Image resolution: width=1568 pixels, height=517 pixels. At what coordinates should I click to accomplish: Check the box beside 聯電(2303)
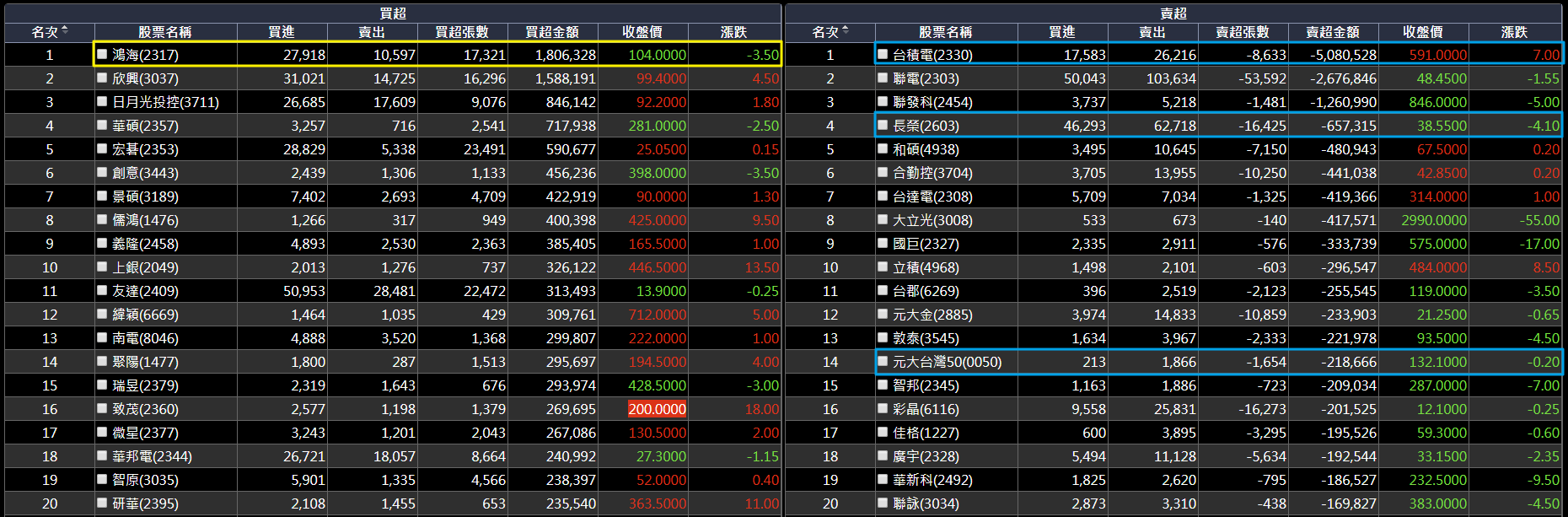tap(883, 78)
